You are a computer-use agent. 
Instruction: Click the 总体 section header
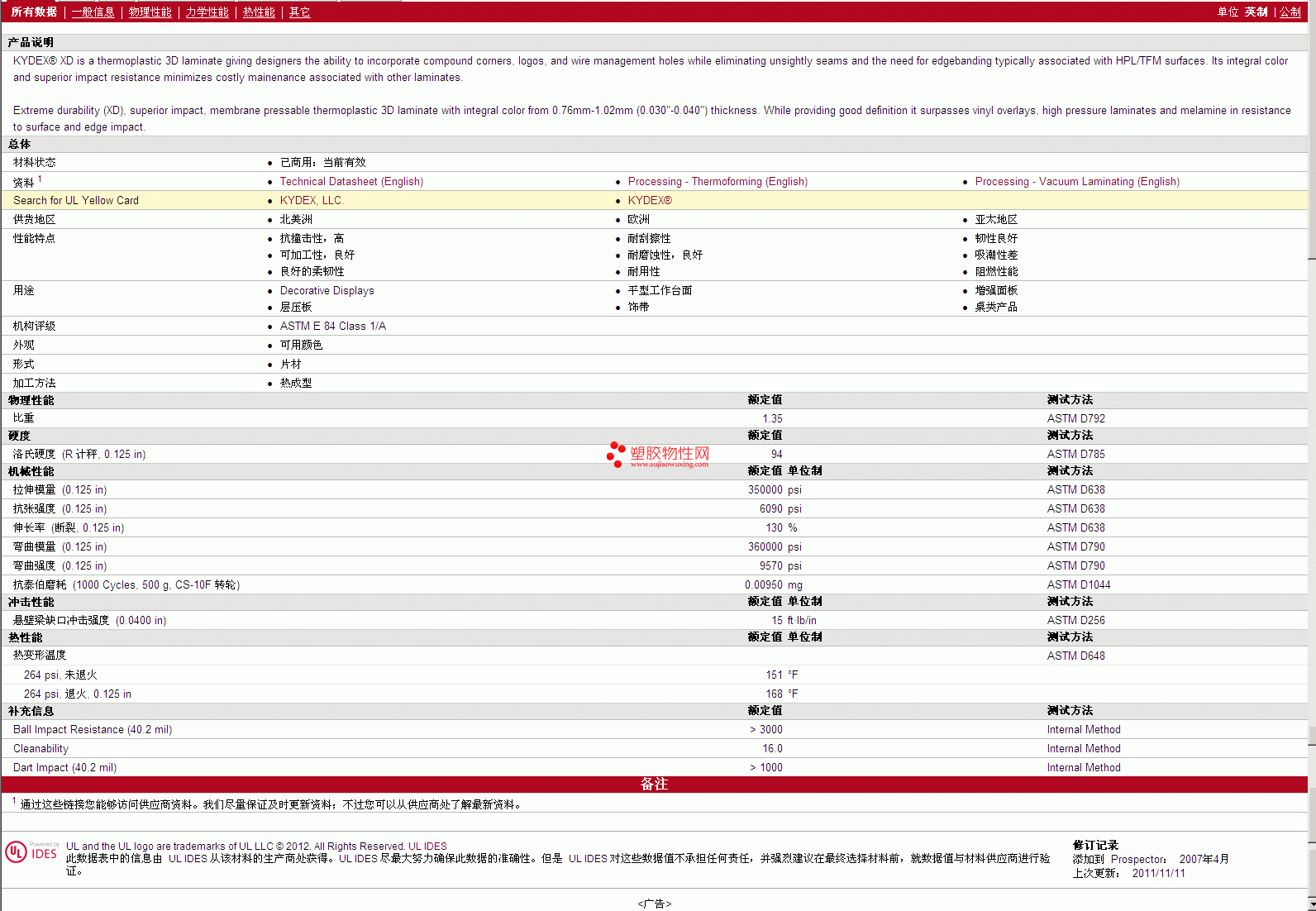[x=19, y=144]
